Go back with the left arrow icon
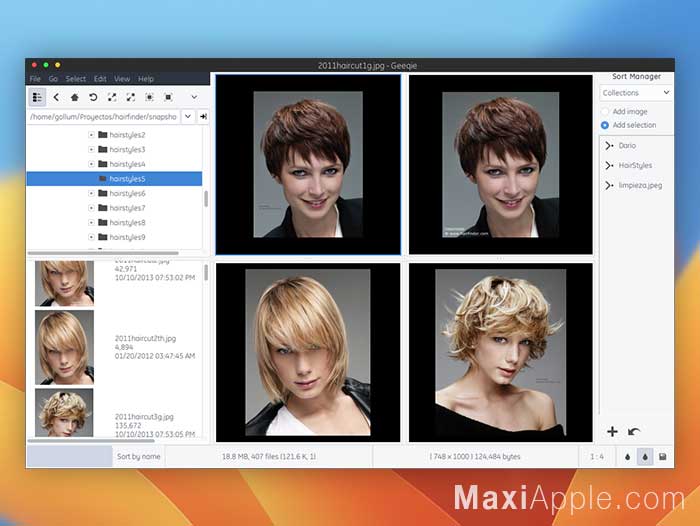Screen dimensions: 700x526 point(56,97)
